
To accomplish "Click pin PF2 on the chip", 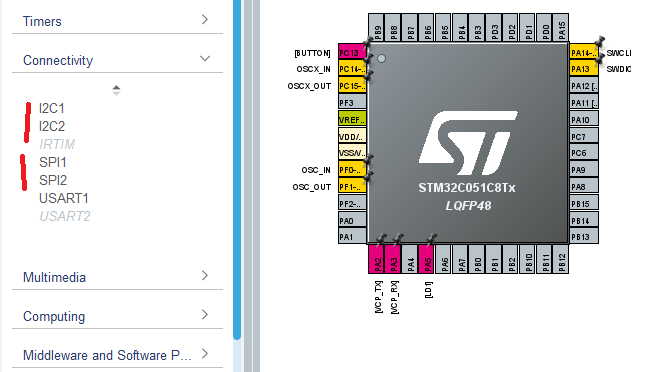I will (x=352, y=203).
